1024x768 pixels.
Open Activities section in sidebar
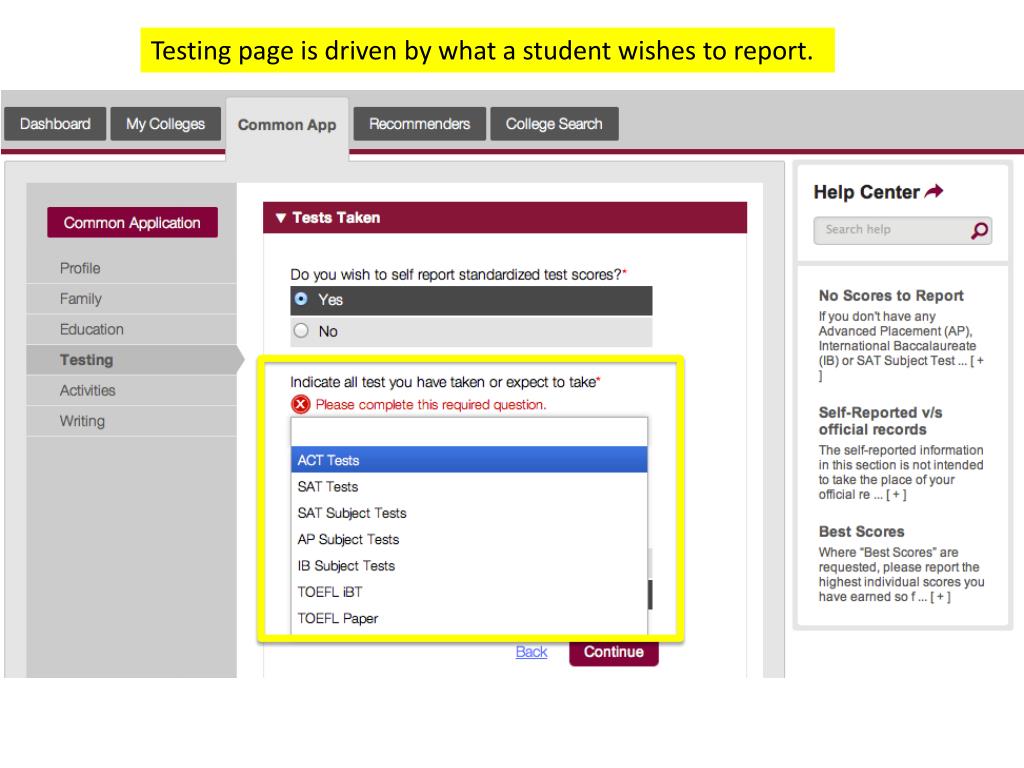click(x=132, y=391)
